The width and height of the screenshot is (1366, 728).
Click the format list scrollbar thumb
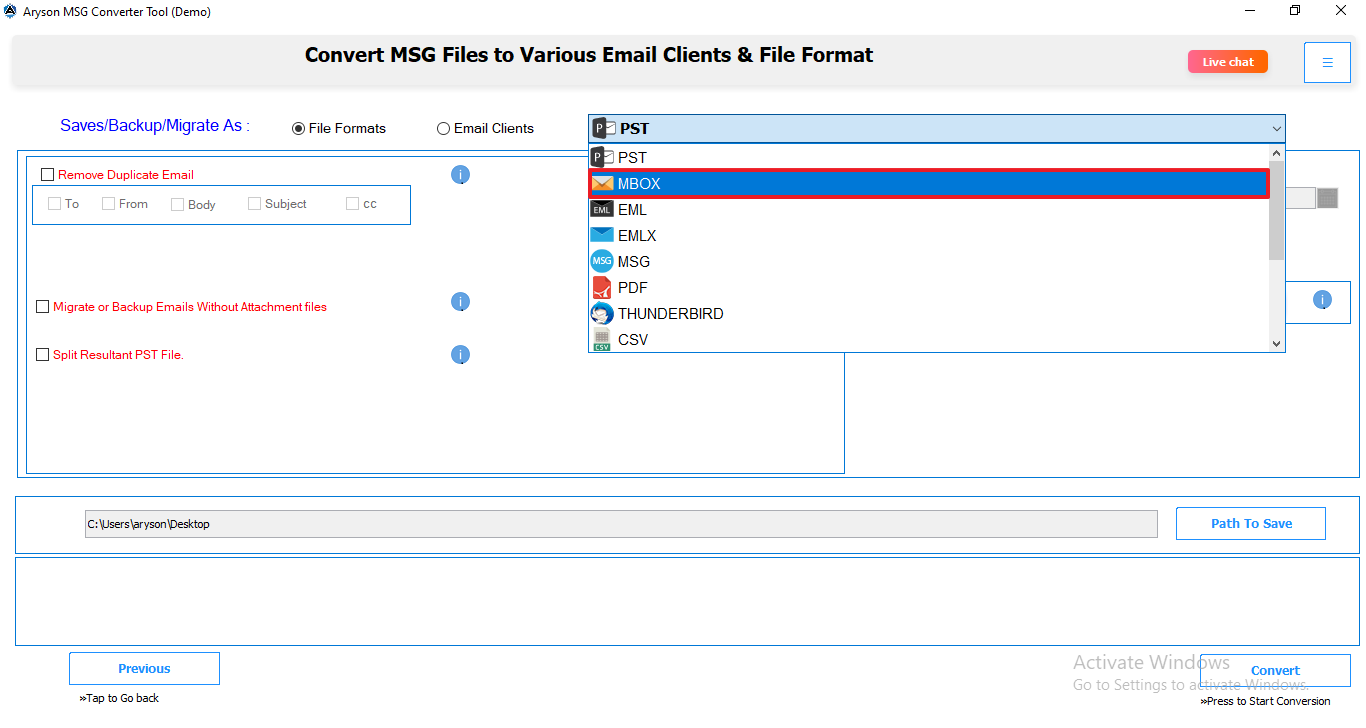(1276, 210)
